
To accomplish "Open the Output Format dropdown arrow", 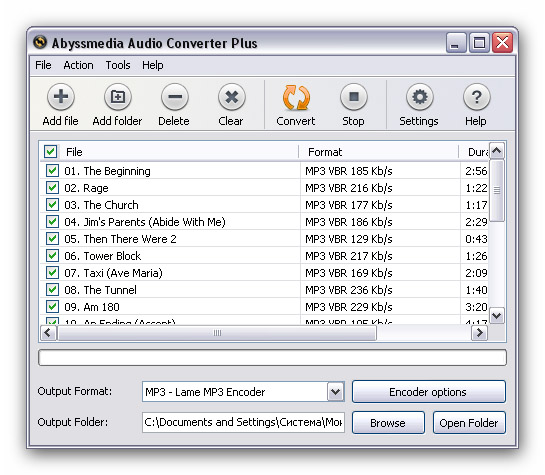I will pyautogui.click(x=335, y=392).
